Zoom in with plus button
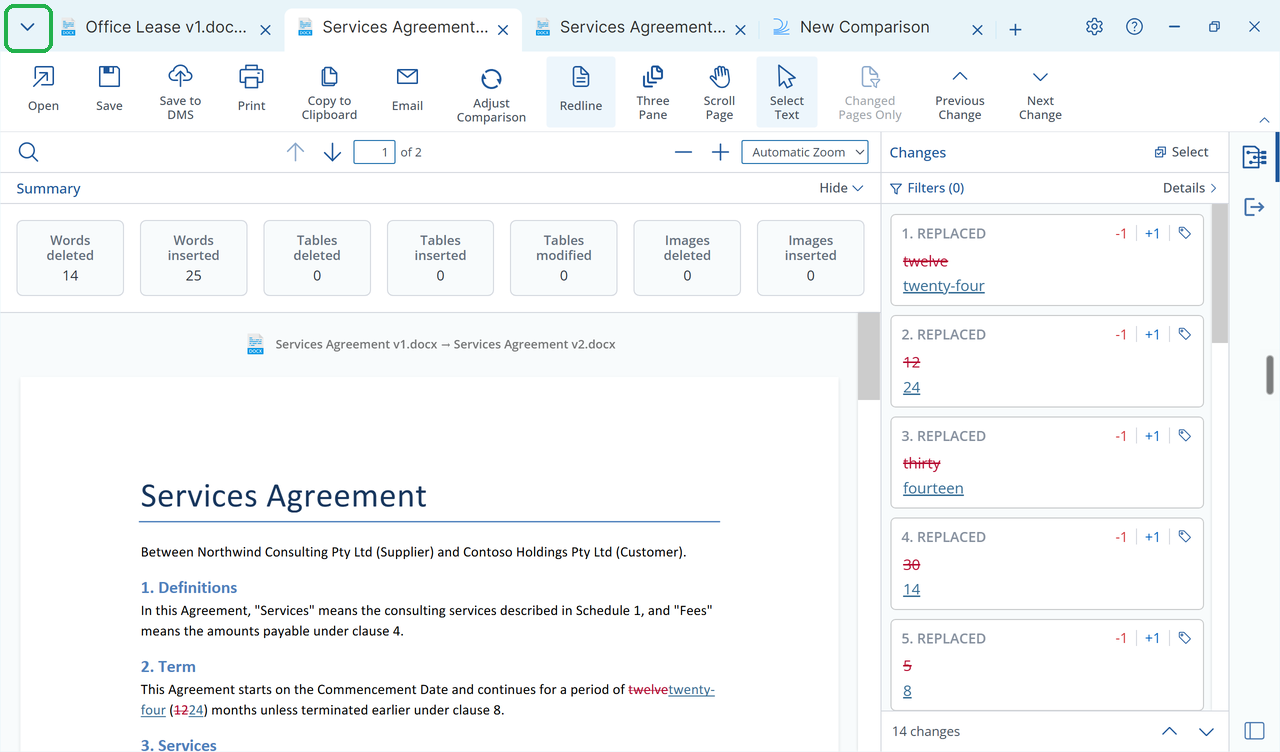Viewport: 1280px width, 752px height. click(720, 152)
